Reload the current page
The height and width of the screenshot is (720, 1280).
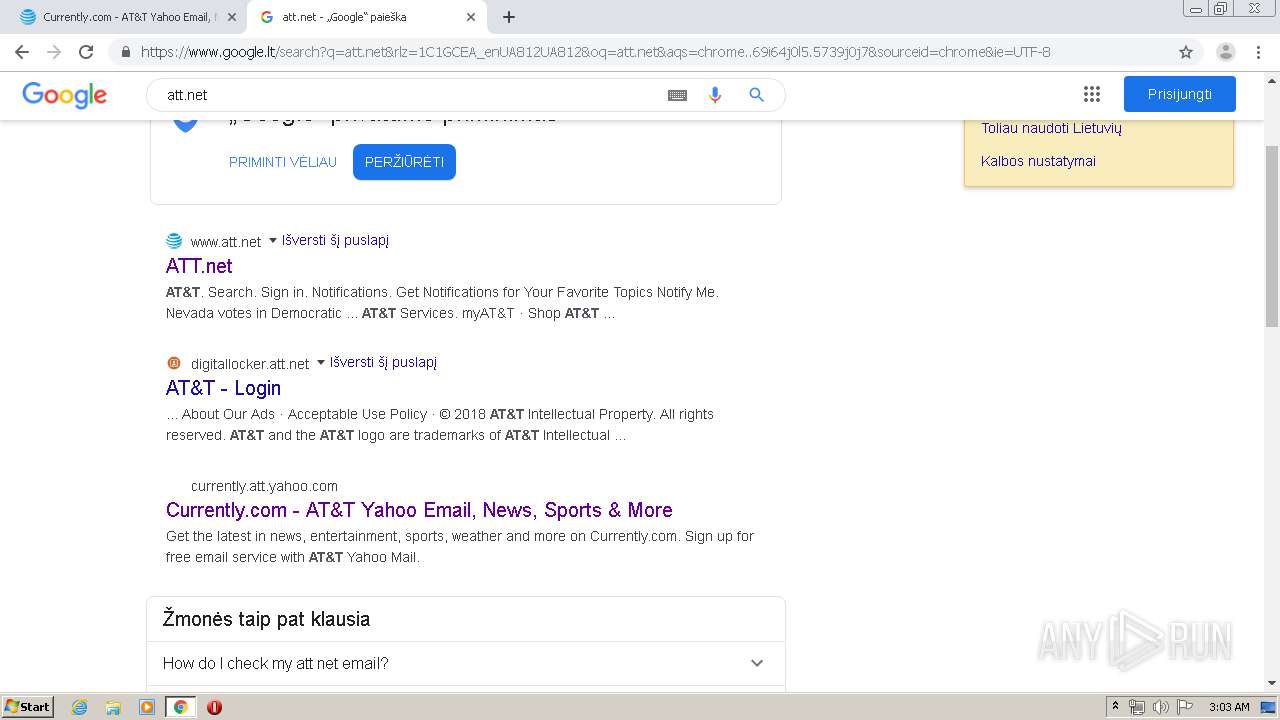click(x=86, y=52)
